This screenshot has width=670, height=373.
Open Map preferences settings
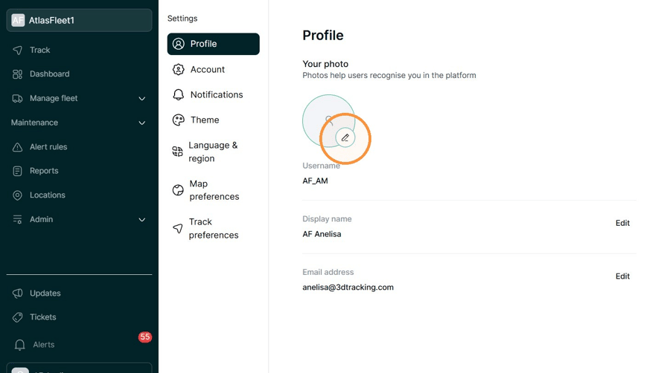click(213, 190)
